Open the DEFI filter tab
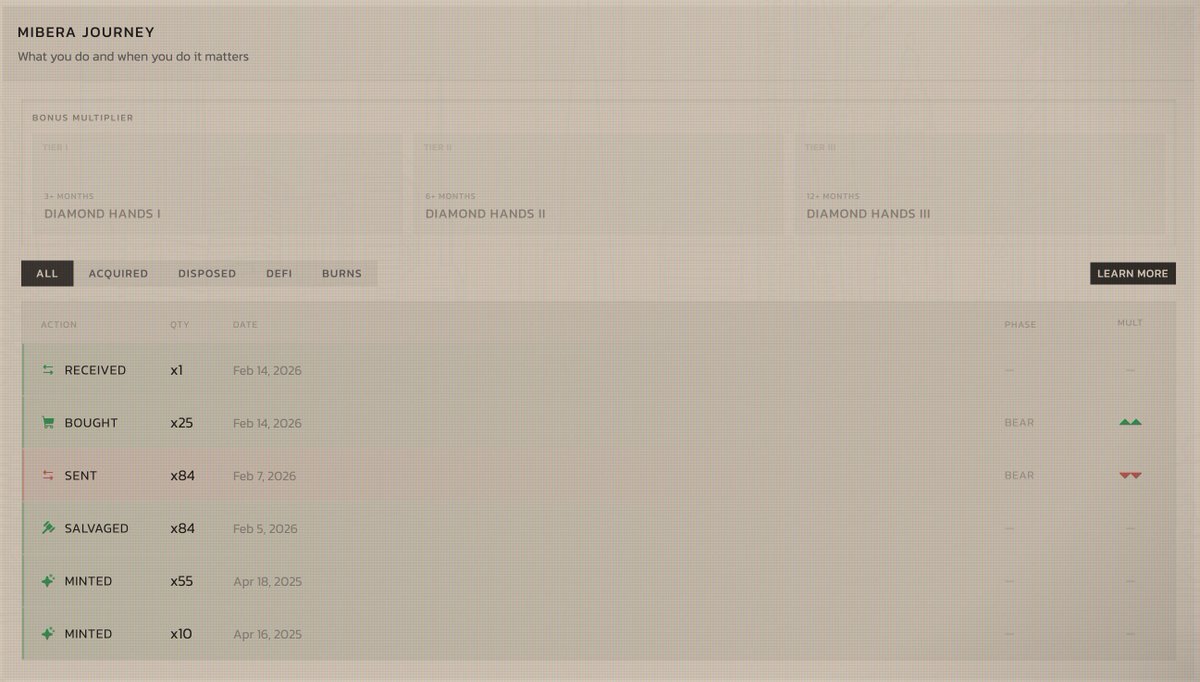Image resolution: width=1200 pixels, height=682 pixels. (279, 273)
